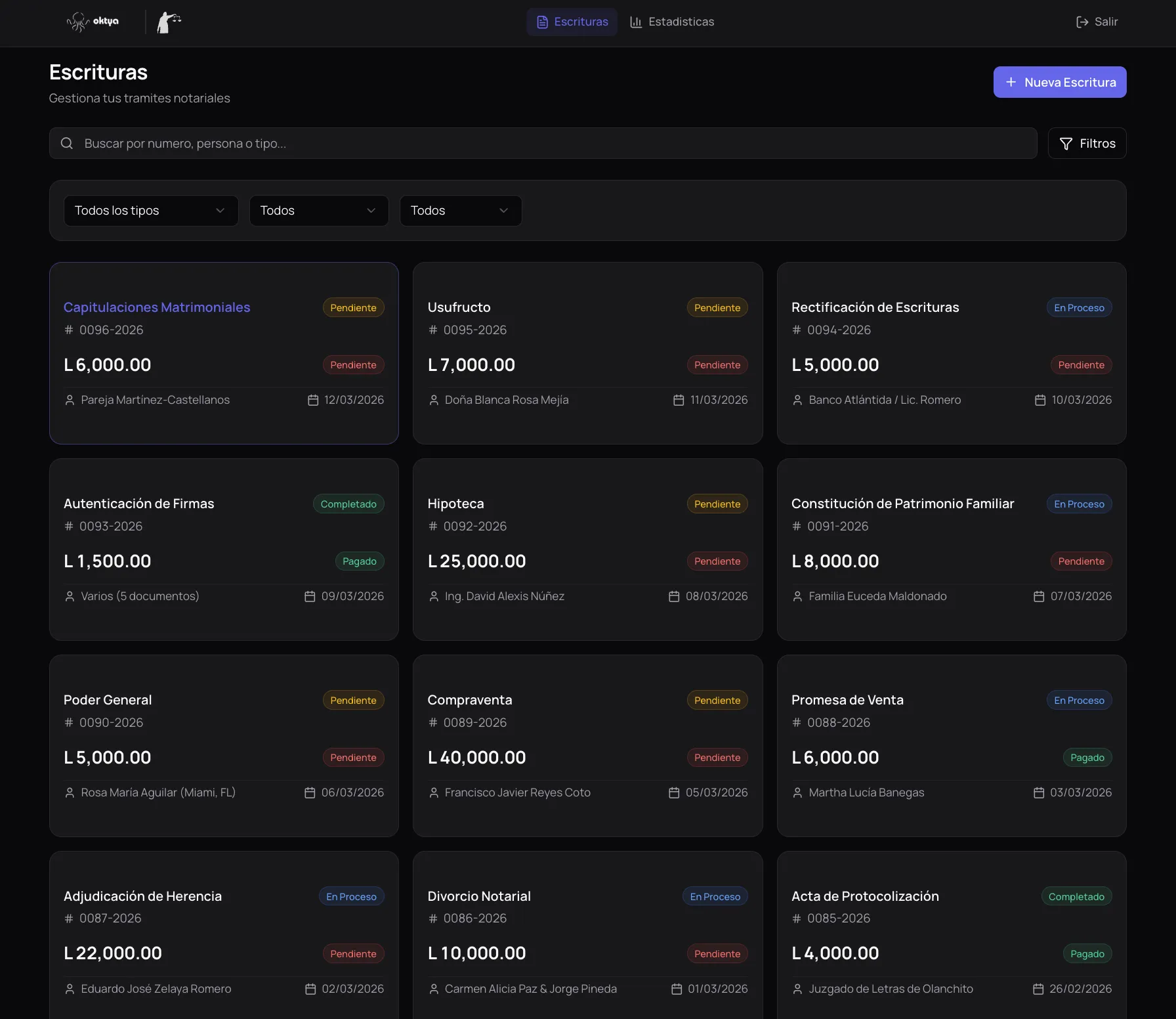Open the Capitulaciones Matrimoniales deed title

point(157,307)
